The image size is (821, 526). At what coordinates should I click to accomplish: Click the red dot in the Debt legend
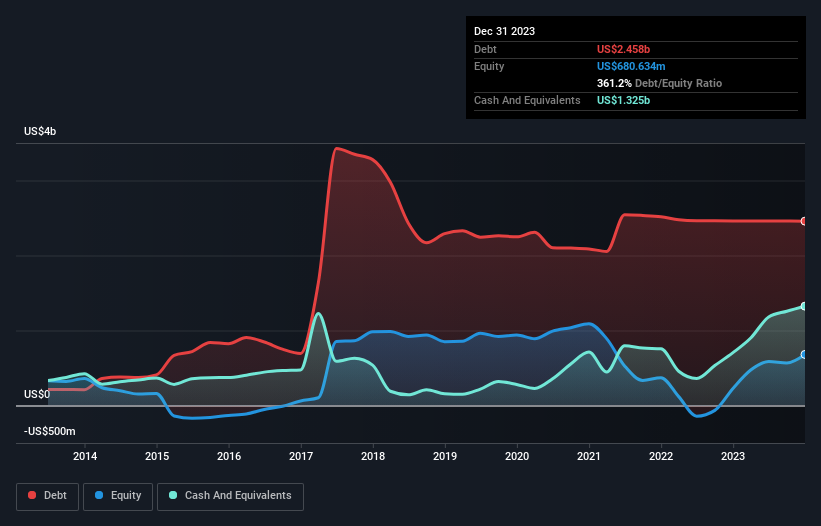(x=32, y=495)
